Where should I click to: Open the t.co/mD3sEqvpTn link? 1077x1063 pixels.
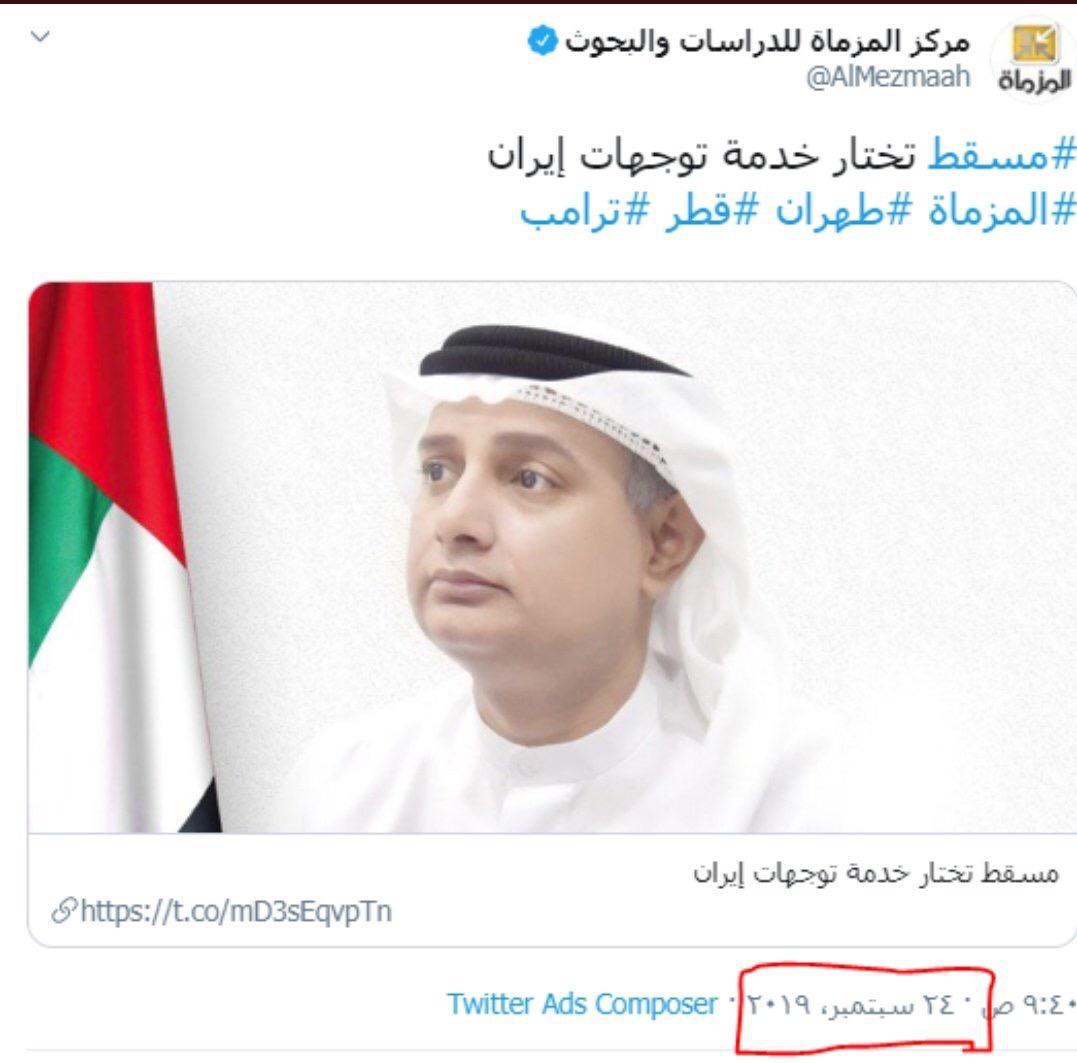click(x=236, y=911)
